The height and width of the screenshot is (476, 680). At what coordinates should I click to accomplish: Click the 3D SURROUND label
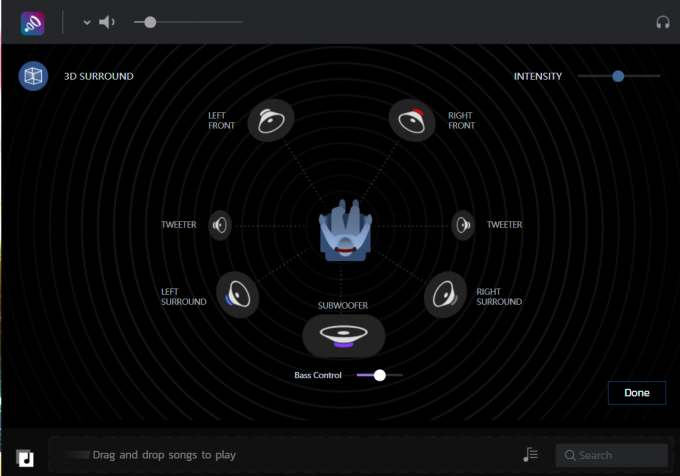(99, 76)
